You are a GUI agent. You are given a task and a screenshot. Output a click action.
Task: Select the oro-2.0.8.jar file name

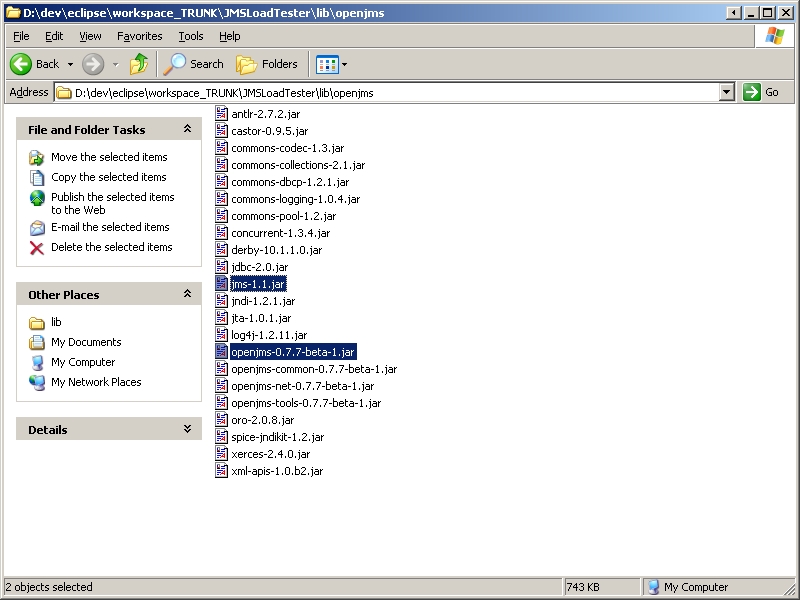pos(263,420)
